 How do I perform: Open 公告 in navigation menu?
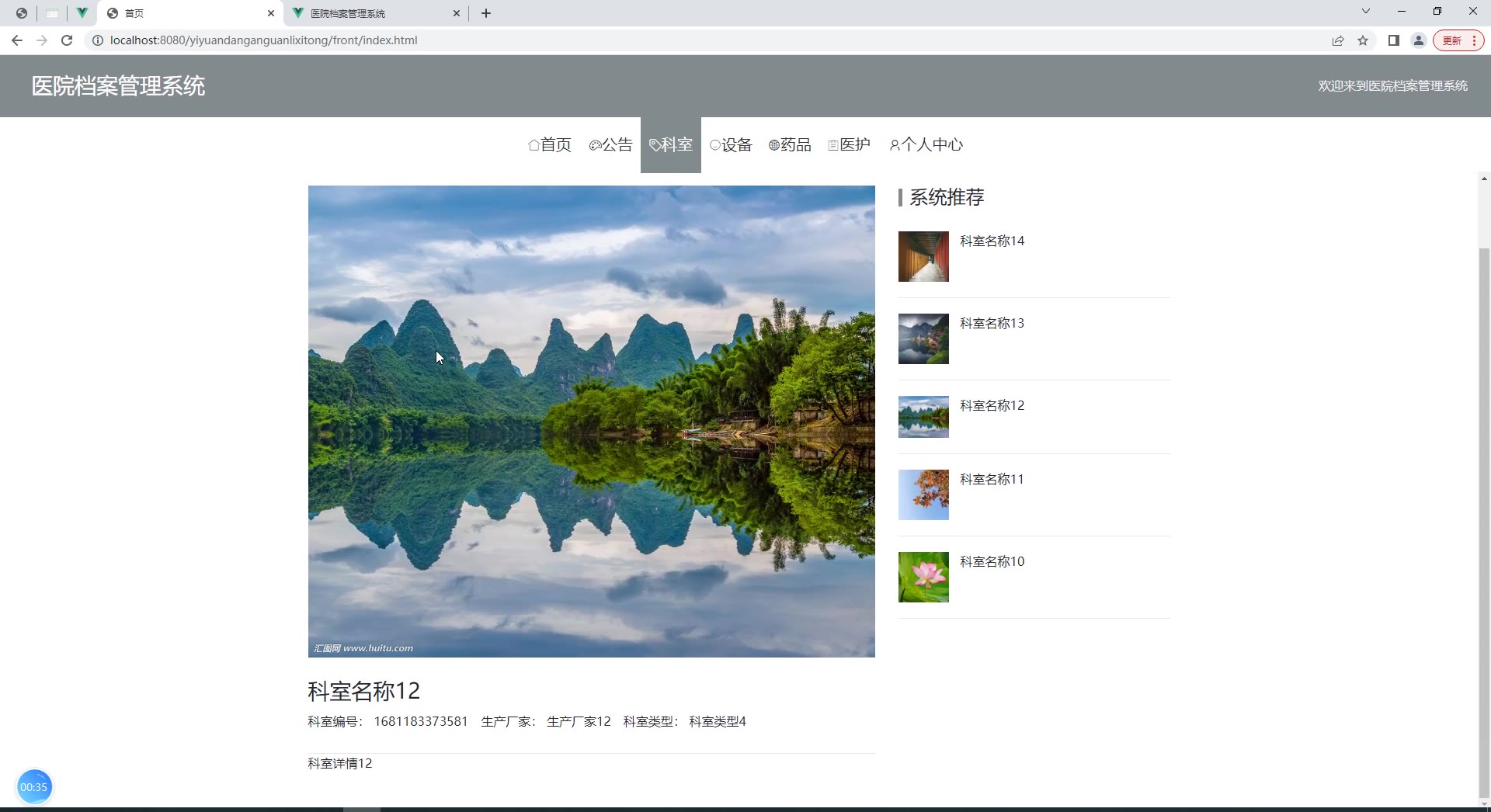coord(611,144)
